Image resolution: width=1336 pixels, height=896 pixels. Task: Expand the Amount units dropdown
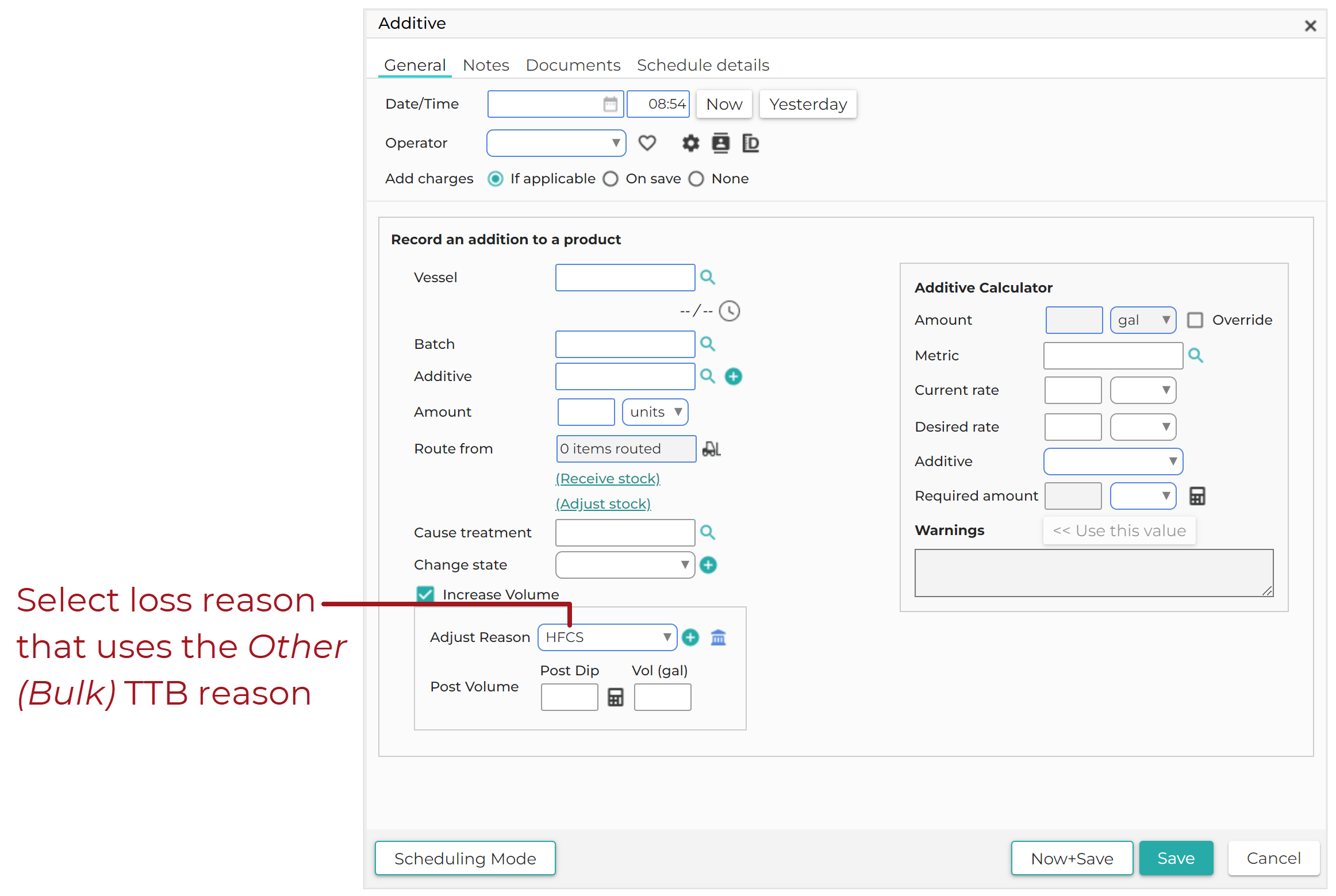click(655, 412)
